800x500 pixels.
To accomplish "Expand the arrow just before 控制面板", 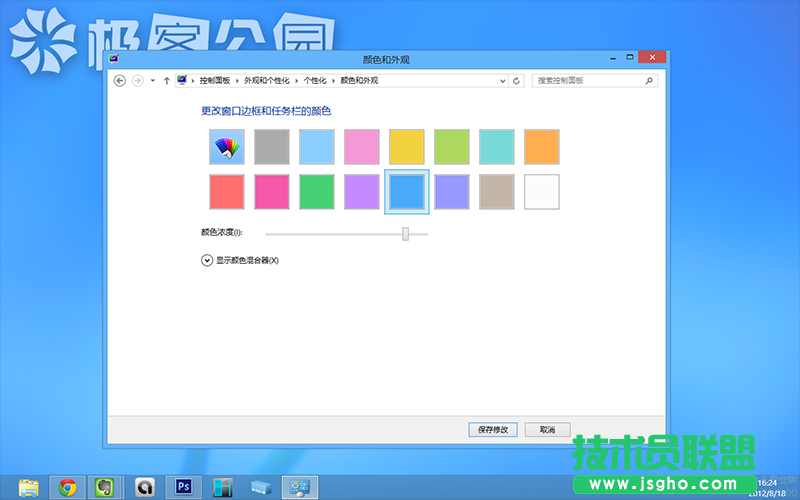I will tap(193, 81).
